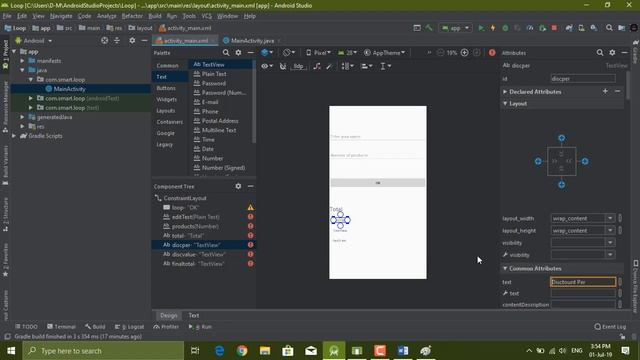Screen dimensions: 640x360
Task: Expand Declared Attributes section
Action: 505,92
